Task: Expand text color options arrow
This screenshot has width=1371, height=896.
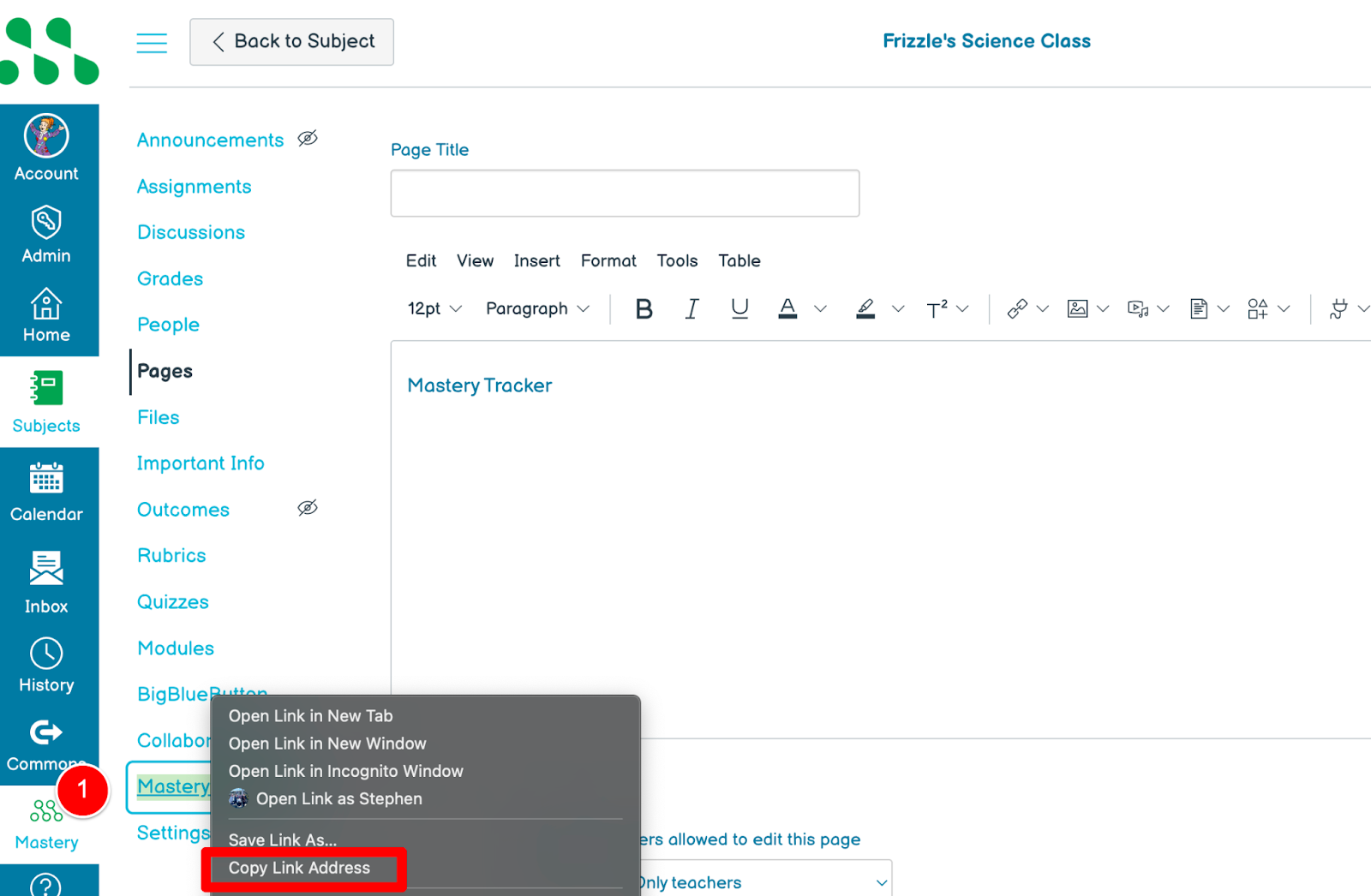Action: click(x=820, y=308)
